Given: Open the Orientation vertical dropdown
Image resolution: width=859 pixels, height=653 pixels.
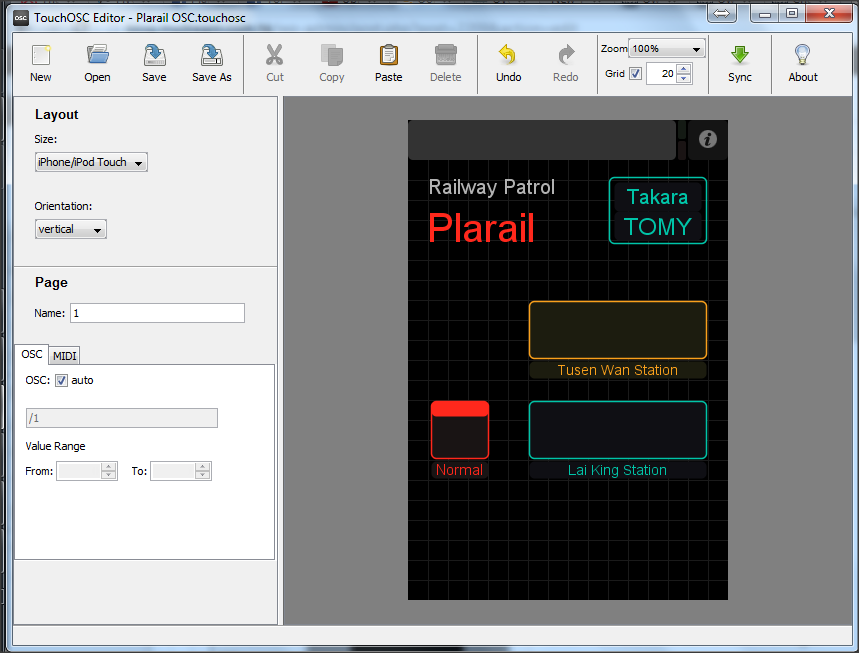Looking at the screenshot, I should tap(71, 229).
